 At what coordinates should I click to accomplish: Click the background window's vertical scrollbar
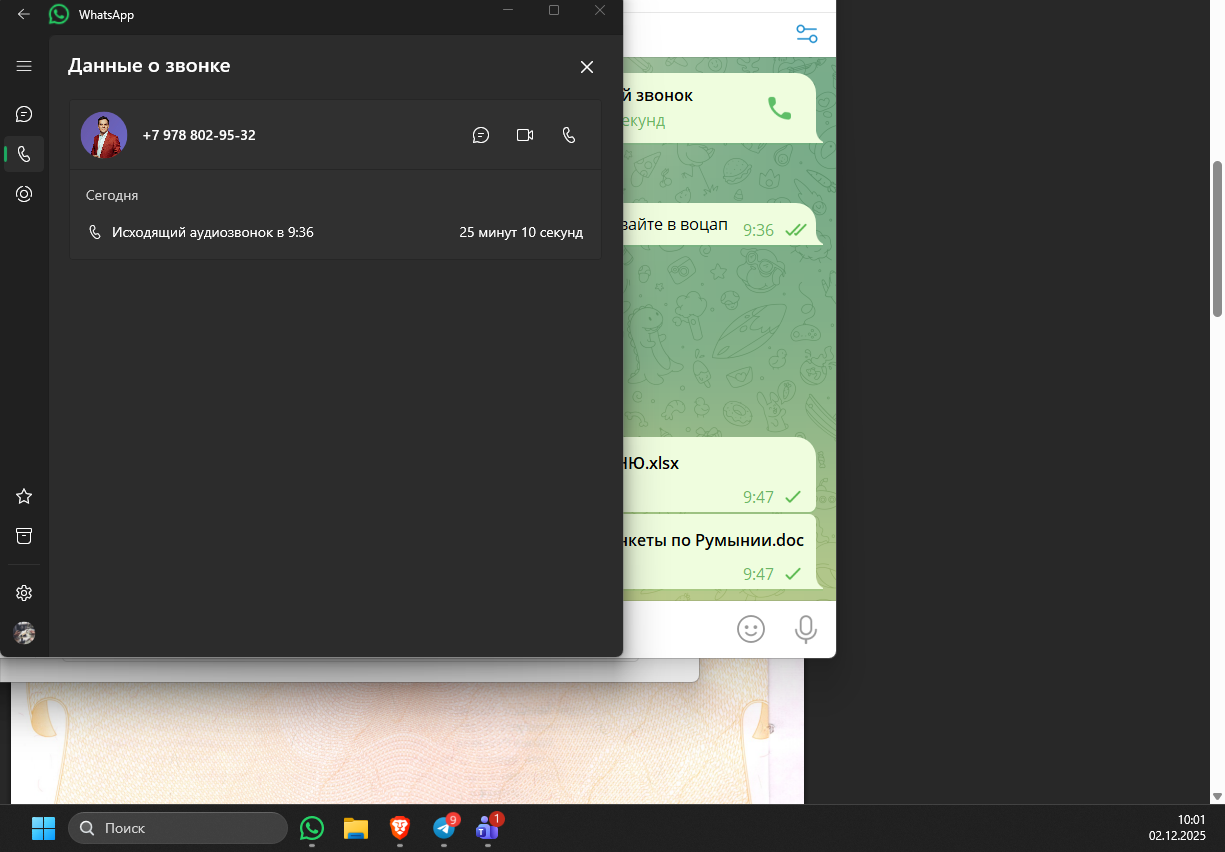pos(1217,240)
